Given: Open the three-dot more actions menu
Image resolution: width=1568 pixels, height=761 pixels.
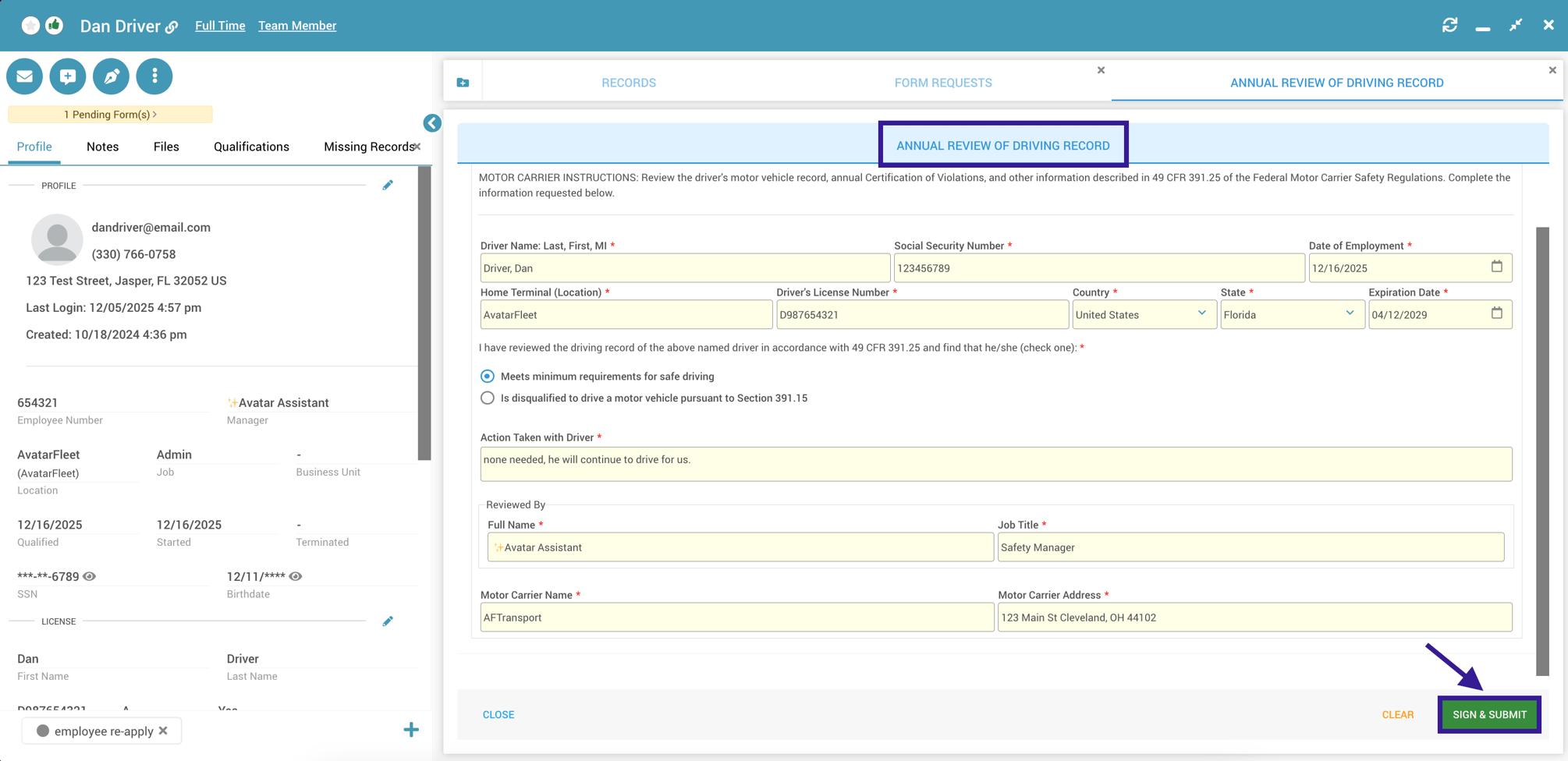Looking at the screenshot, I should point(154,76).
